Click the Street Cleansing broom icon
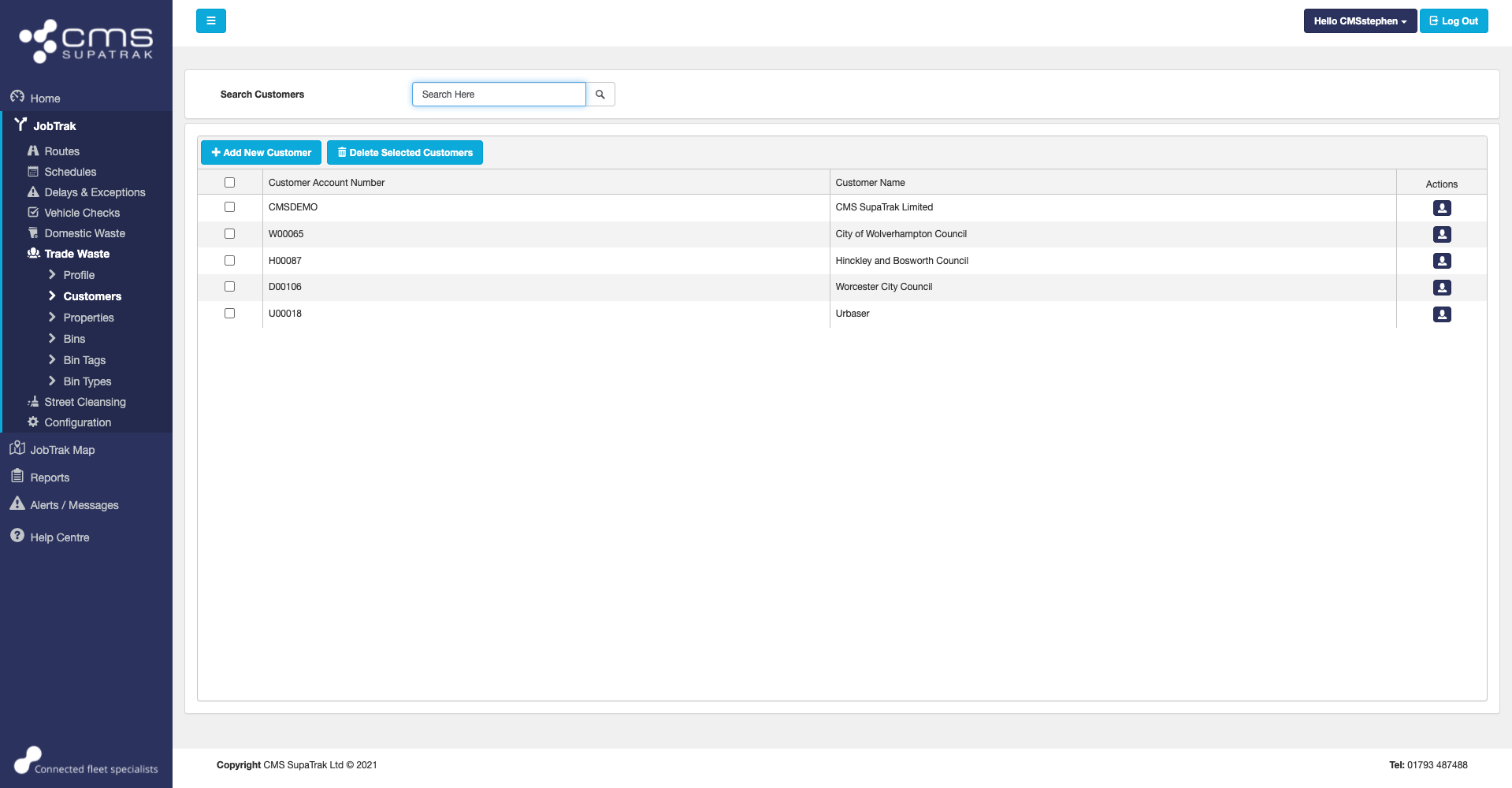1512x788 pixels. (x=33, y=401)
